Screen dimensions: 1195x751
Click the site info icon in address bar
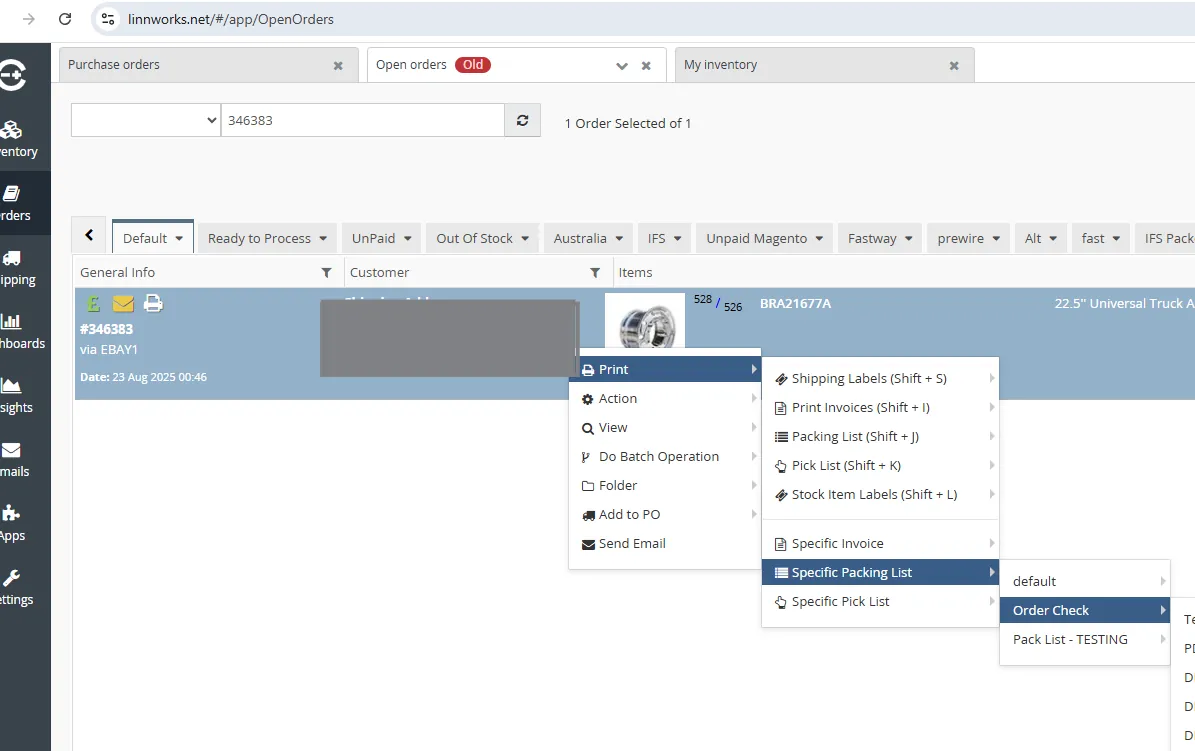click(108, 19)
